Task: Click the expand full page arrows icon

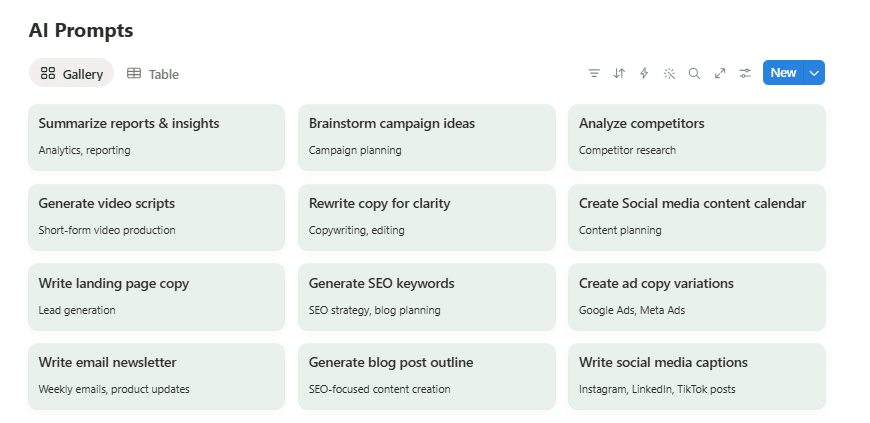Action: pos(720,73)
